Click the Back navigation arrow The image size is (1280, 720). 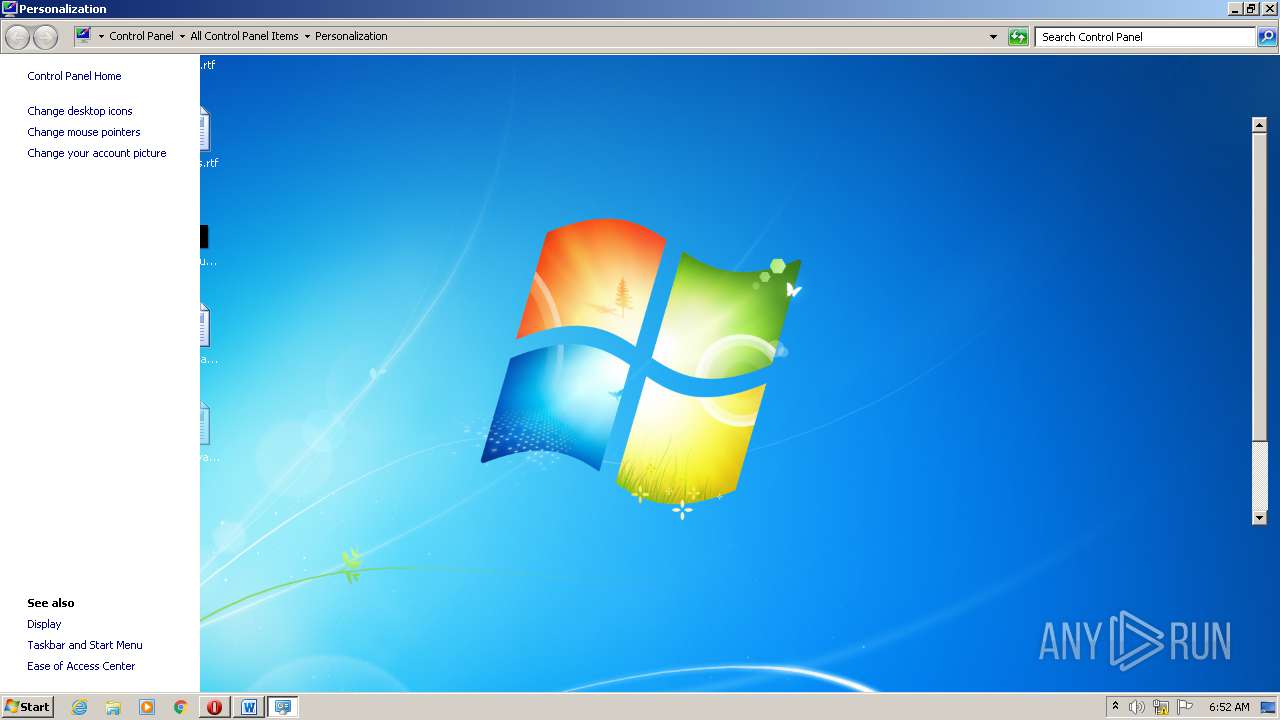[18, 37]
